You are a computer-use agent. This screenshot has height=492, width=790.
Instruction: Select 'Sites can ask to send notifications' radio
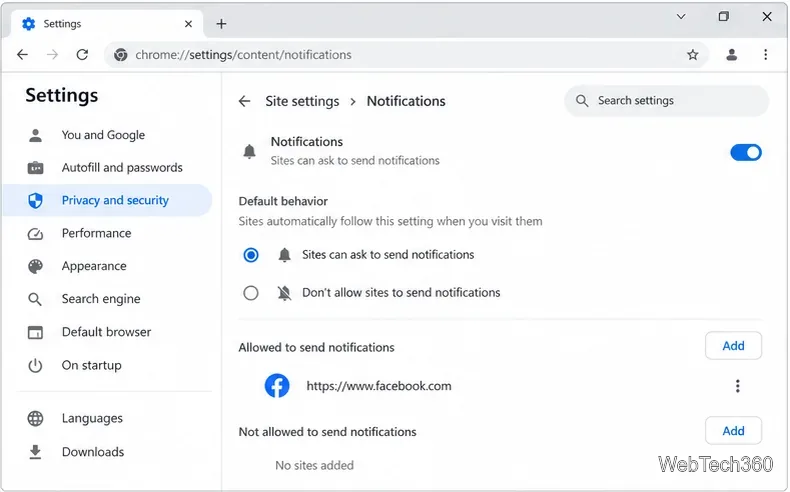coord(251,255)
